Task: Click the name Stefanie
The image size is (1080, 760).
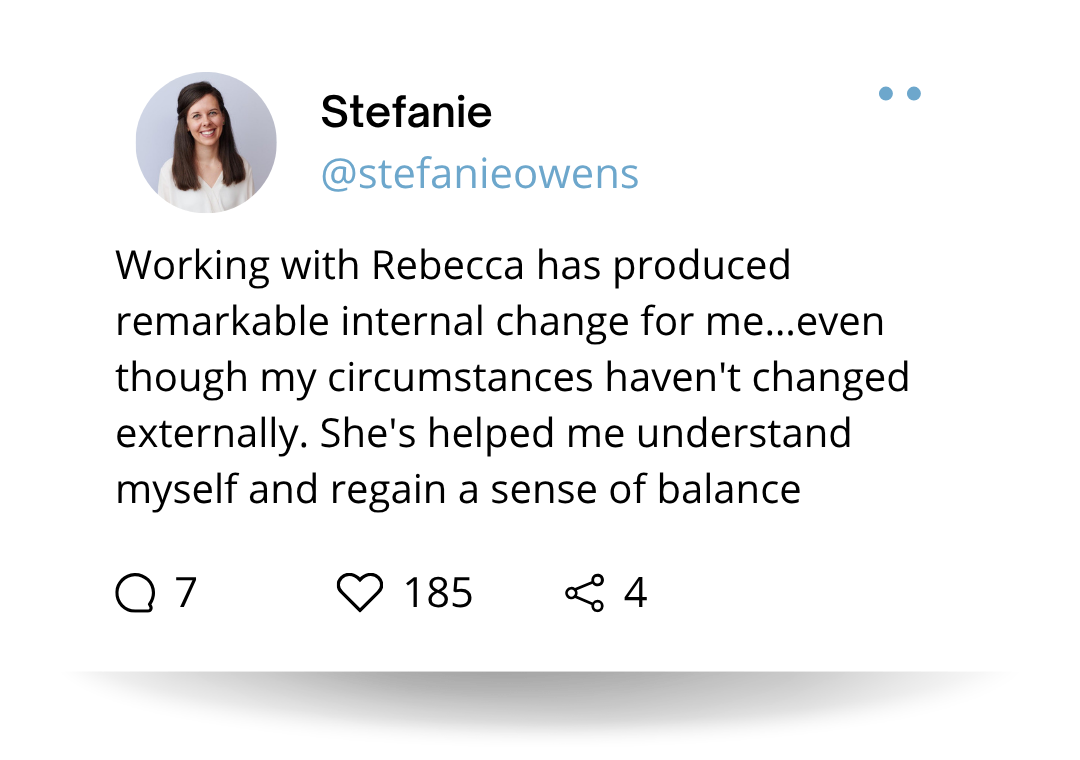Action: click(x=406, y=112)
